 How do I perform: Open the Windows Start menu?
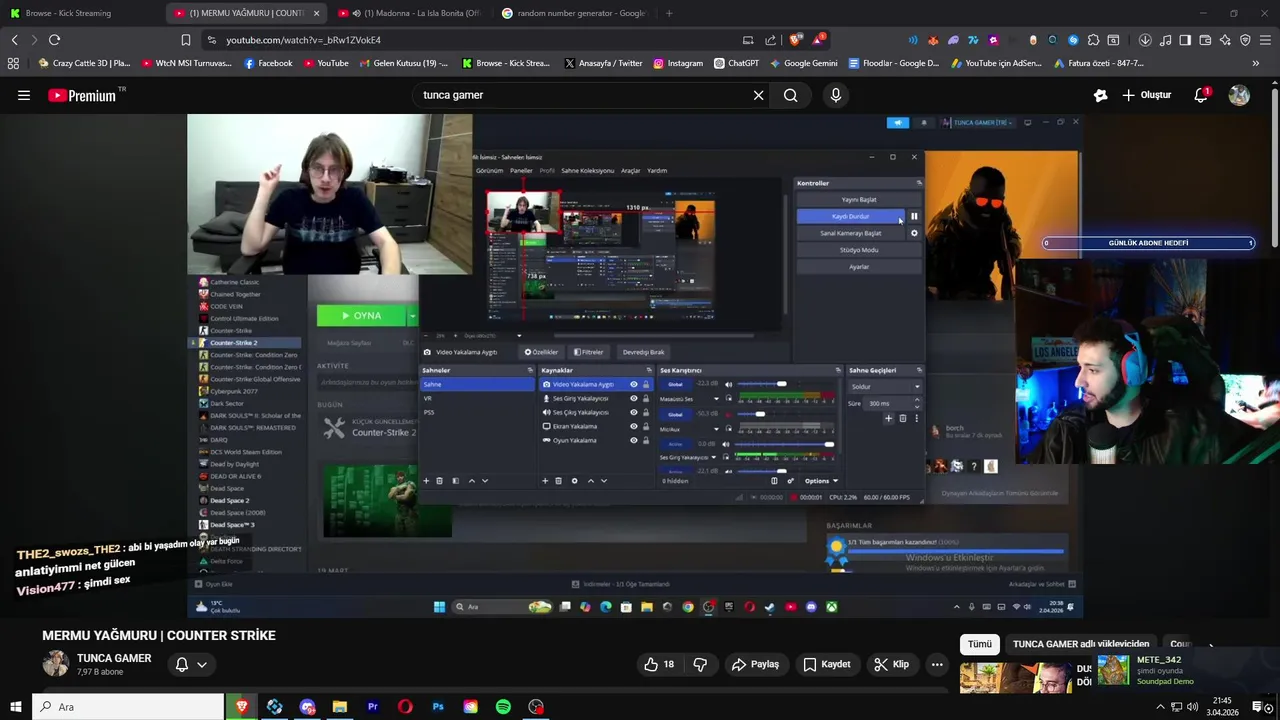click(x=15, y=707)
